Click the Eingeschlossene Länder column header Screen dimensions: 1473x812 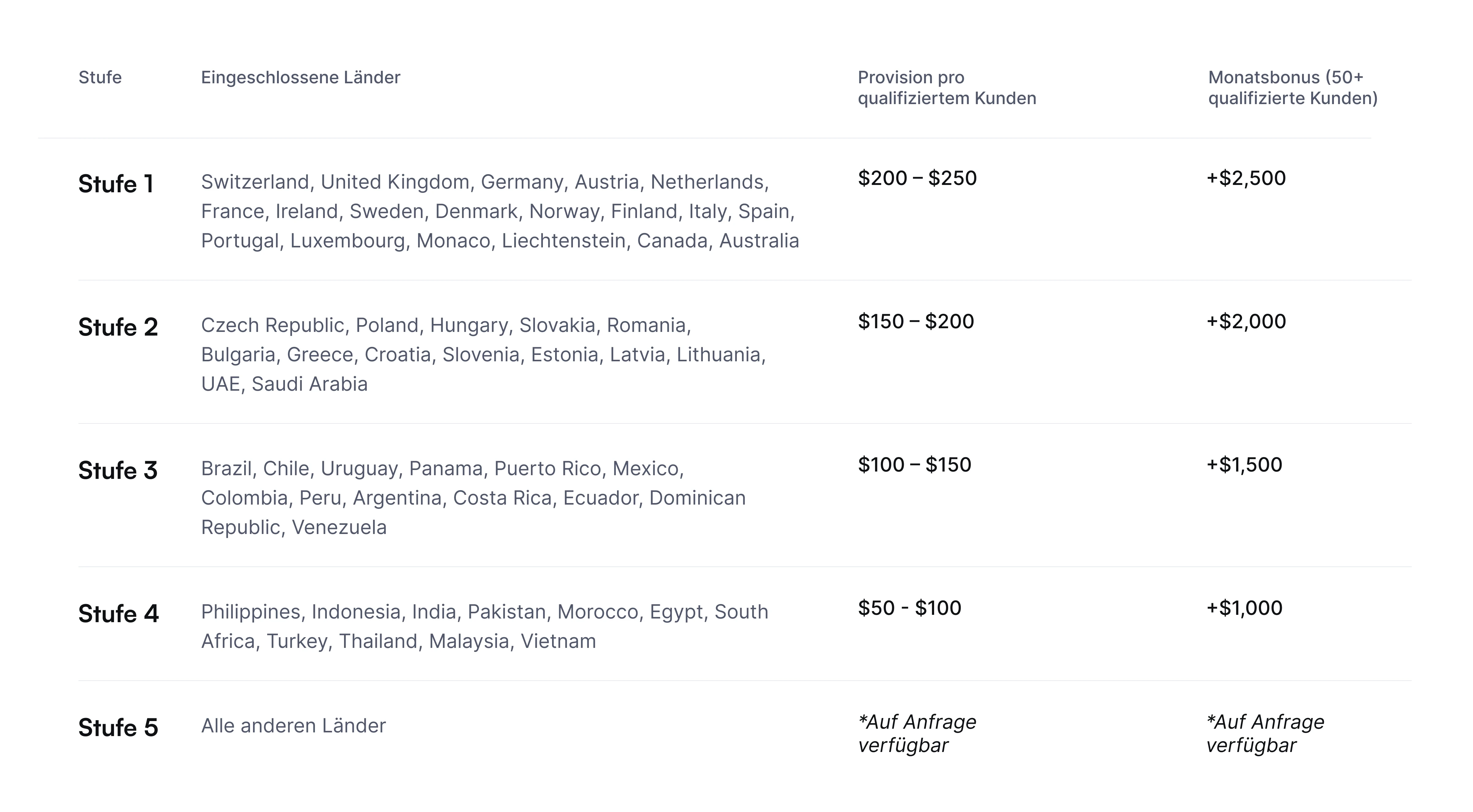300,77
